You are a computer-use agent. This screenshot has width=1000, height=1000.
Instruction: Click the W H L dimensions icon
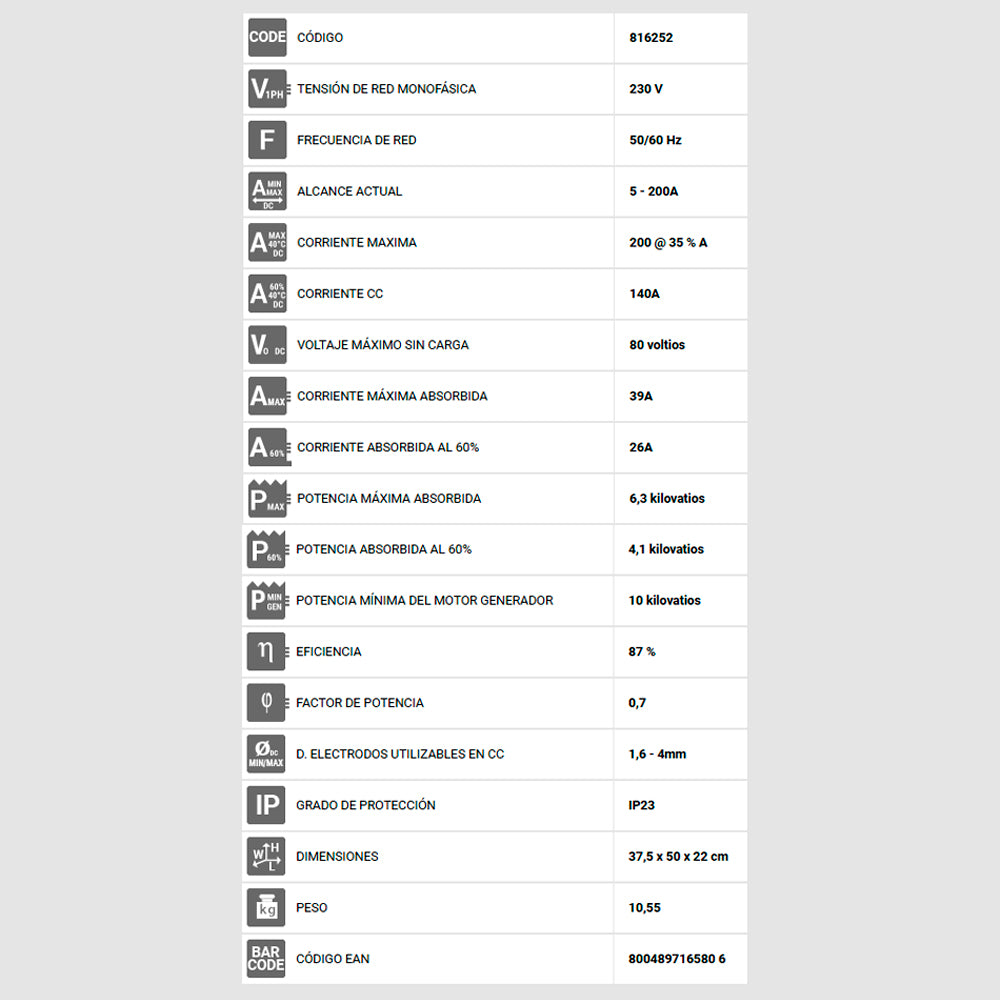pos(266,856)
